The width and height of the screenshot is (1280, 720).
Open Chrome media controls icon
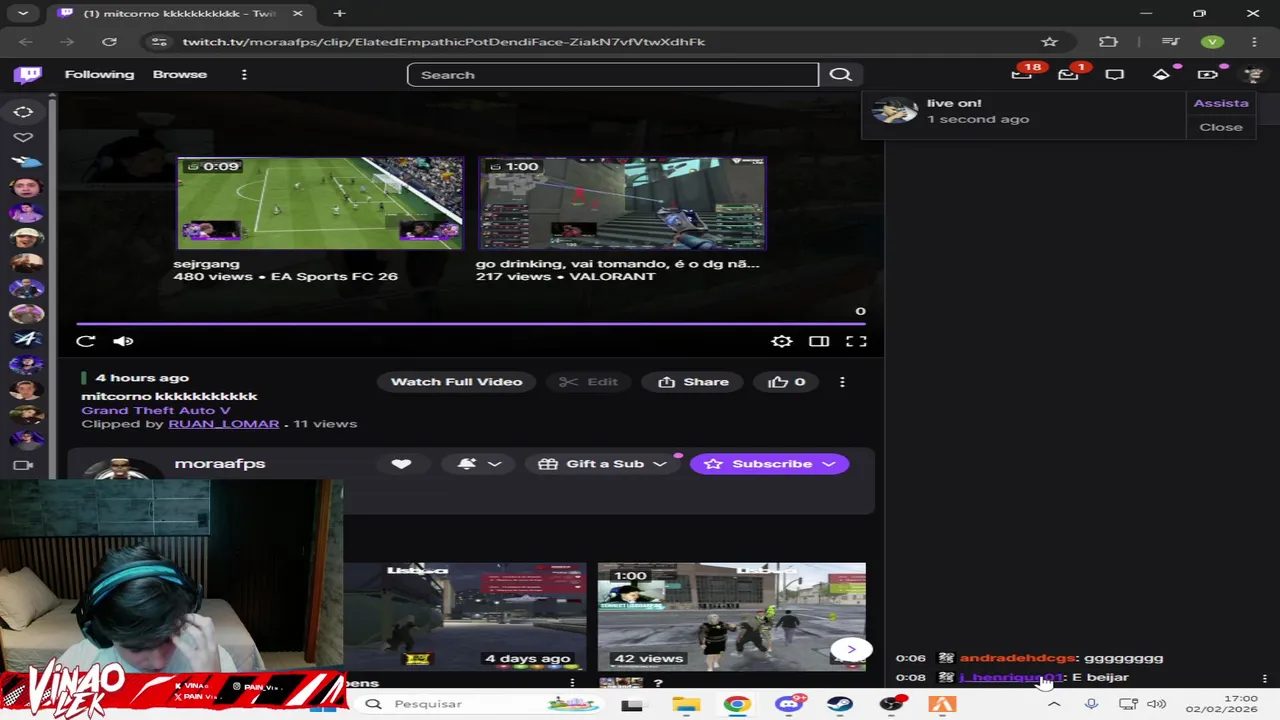pos(1170,42)
